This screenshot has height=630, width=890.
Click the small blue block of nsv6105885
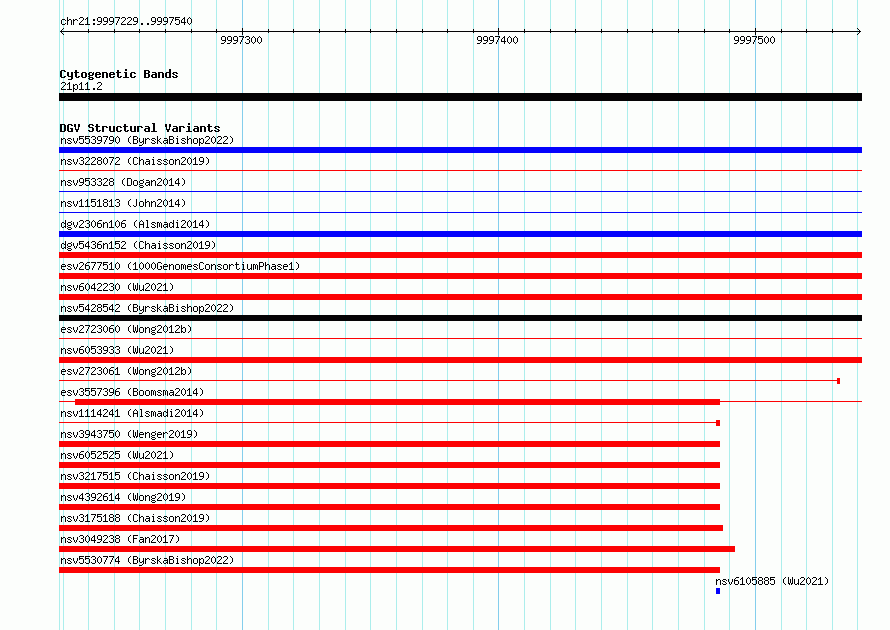(718, 591)
